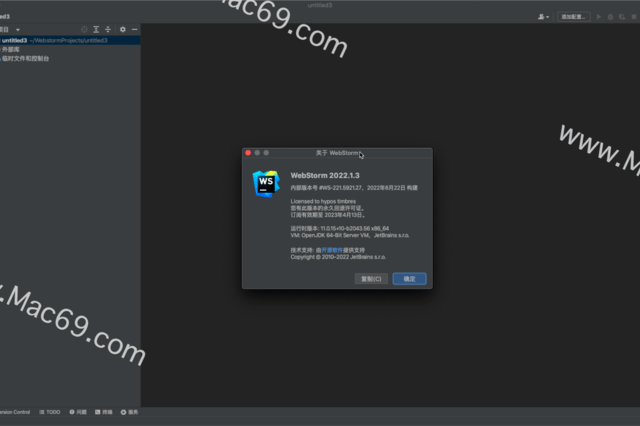Viewport: 640px width, 426px height.
Task: Collapse all items in Project panel
Action: (108, 29)
